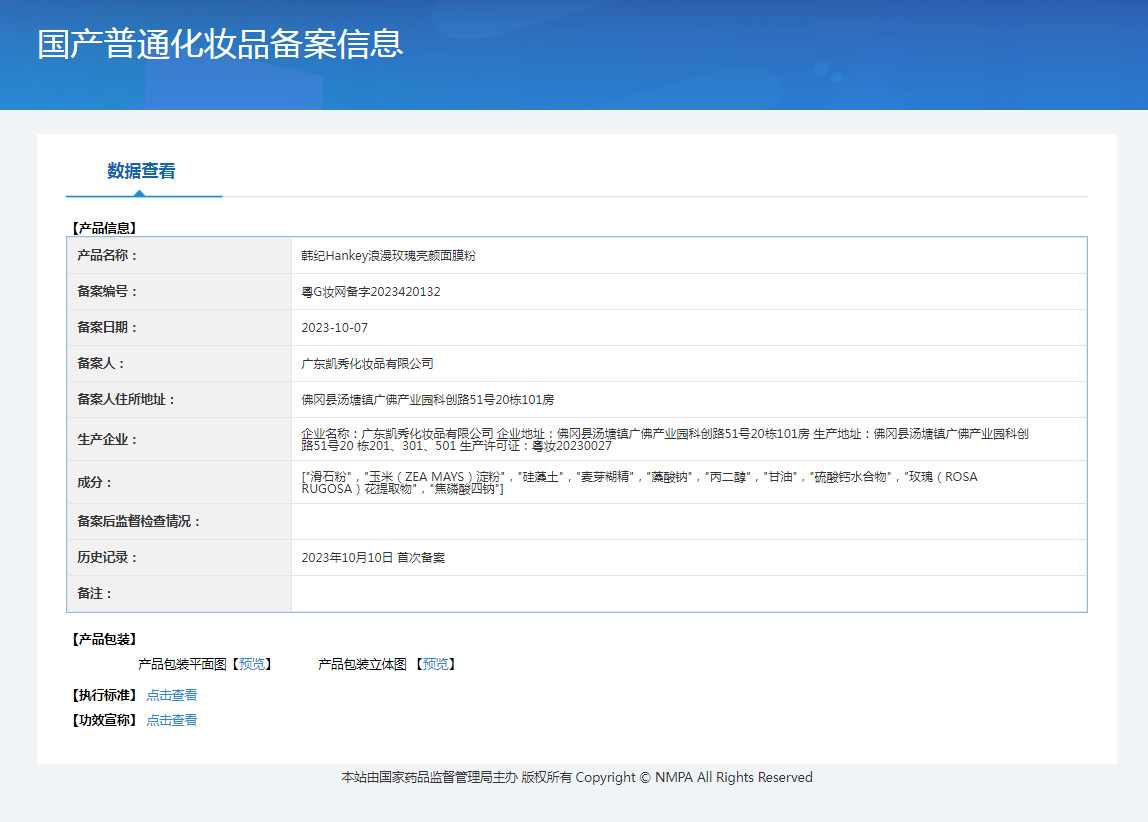Click the 【产品信息】 section heading

(x=104, y=228)
